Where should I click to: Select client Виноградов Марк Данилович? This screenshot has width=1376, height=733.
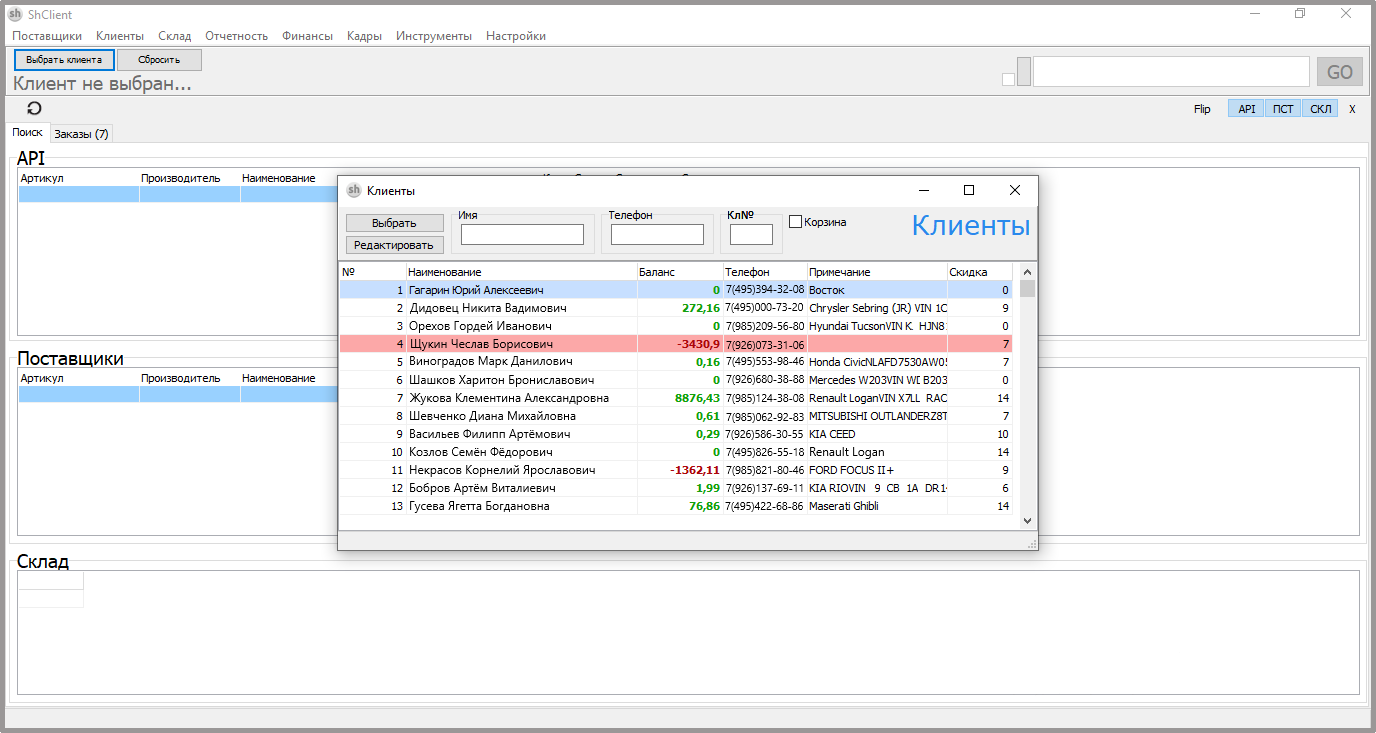pos(676,362)
